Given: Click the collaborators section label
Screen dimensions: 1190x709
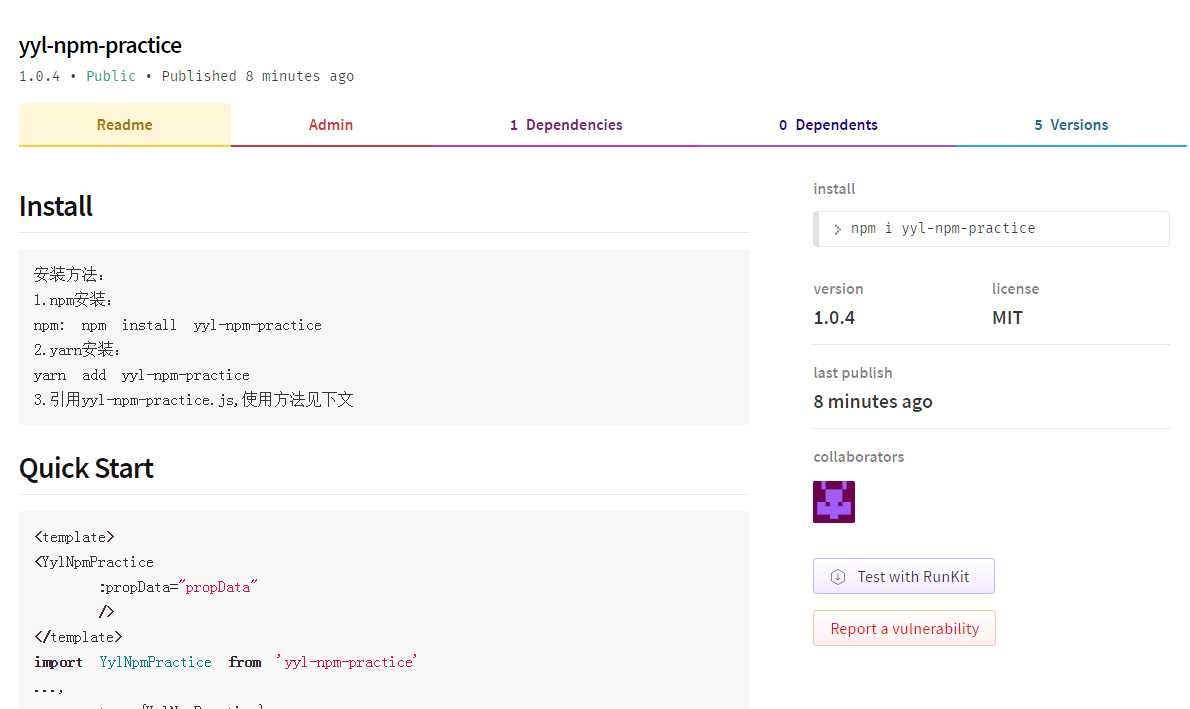Looking at the screenshot, I should point(858,456).
